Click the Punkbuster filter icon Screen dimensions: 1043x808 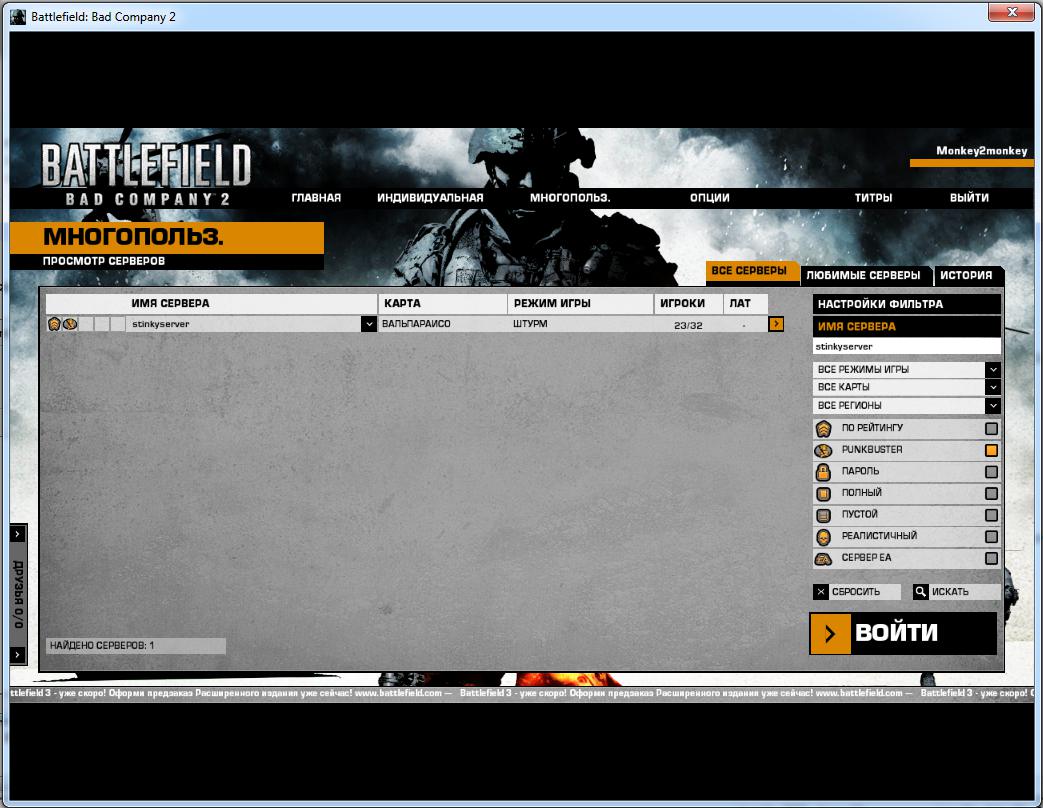coord(823,451)
